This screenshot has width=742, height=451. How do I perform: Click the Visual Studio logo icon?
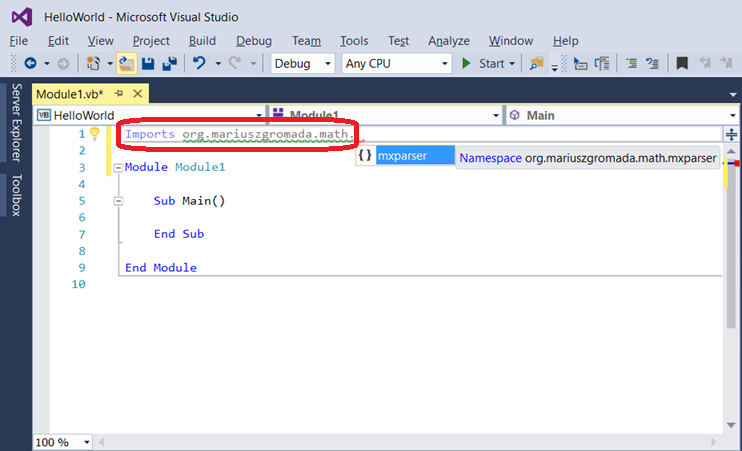(22, 18)
